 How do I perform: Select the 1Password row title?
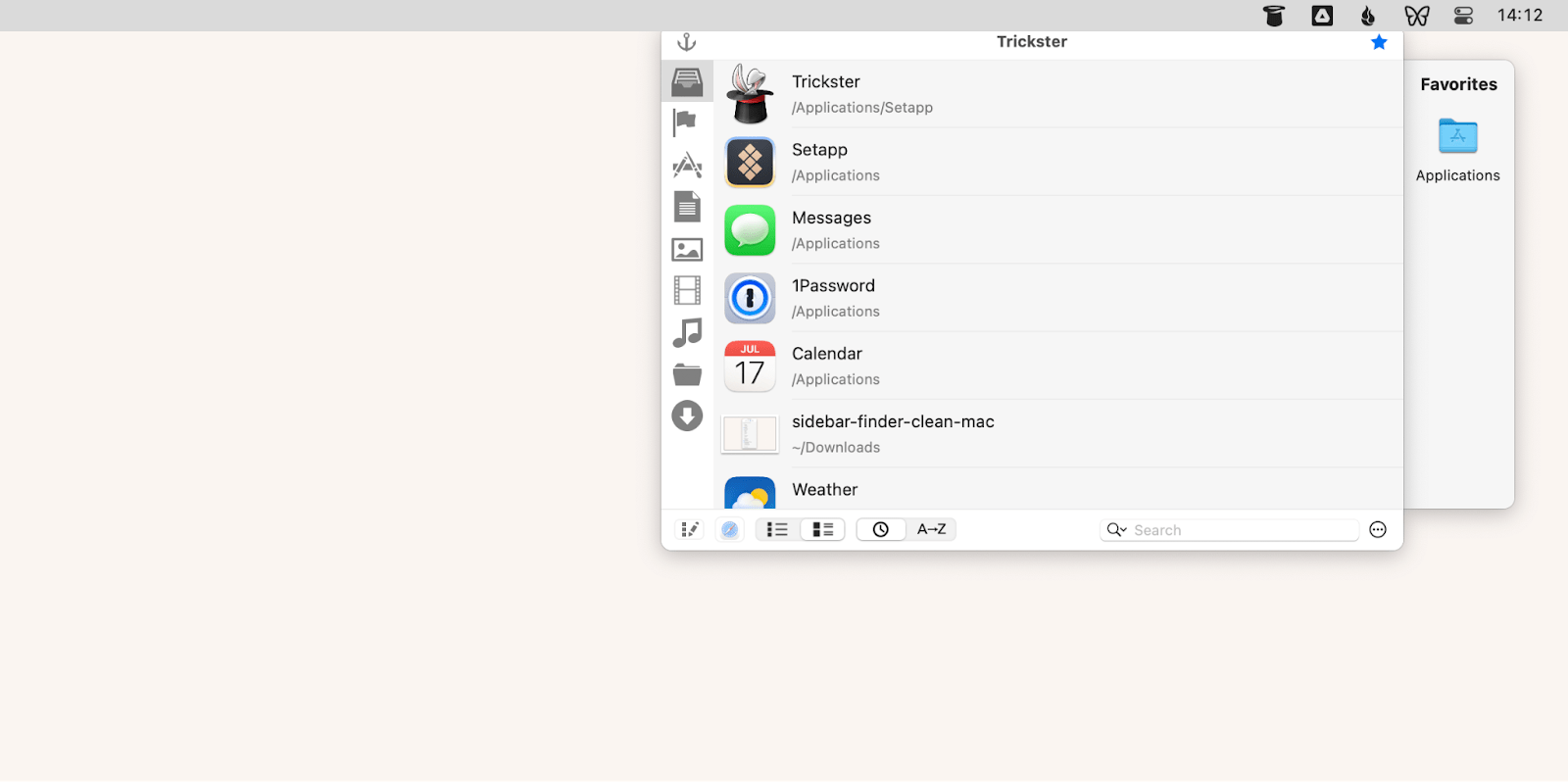click(833, 286)
